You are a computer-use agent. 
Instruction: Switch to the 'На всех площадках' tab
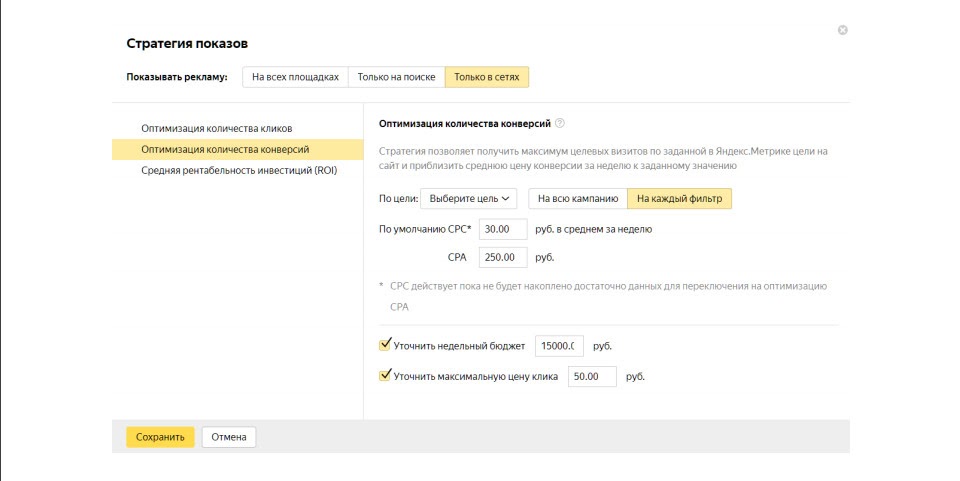295,77
